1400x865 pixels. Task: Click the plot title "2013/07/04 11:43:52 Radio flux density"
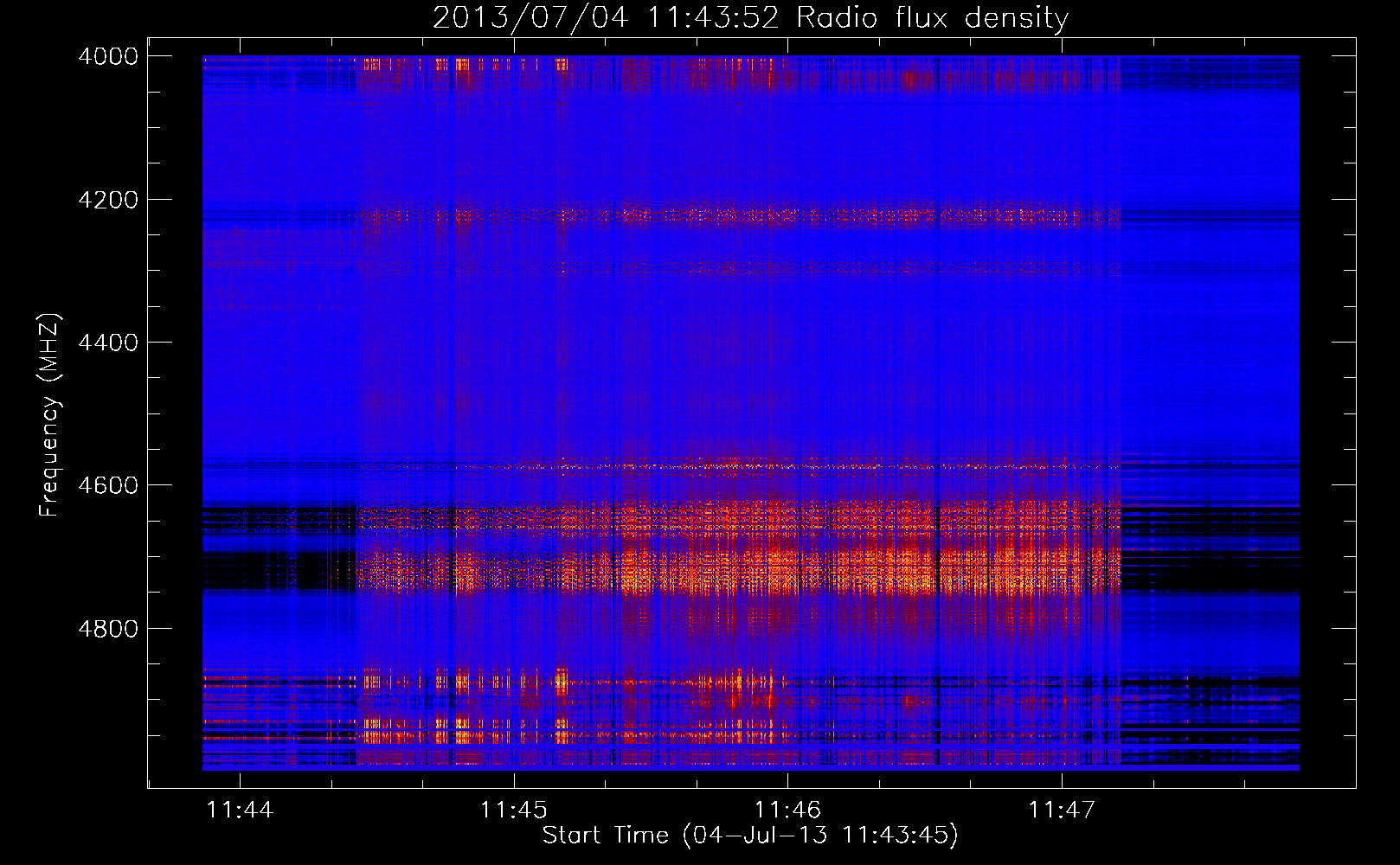(750, 17)
